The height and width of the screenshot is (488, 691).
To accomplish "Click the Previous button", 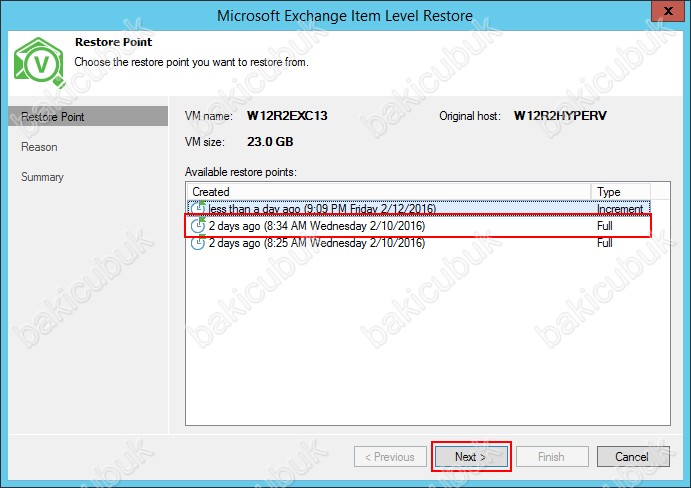I will pyautogui.click(x=390, y=457).
